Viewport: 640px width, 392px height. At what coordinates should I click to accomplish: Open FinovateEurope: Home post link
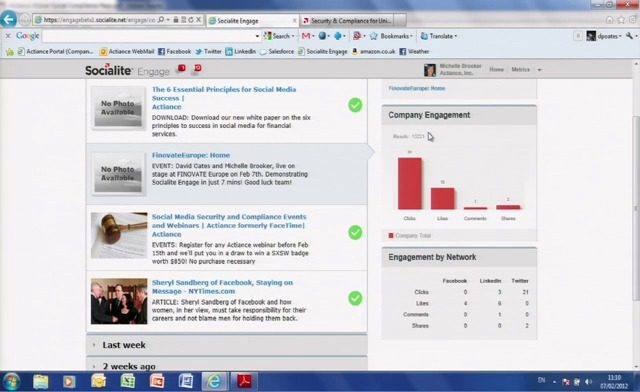(191, 155)
